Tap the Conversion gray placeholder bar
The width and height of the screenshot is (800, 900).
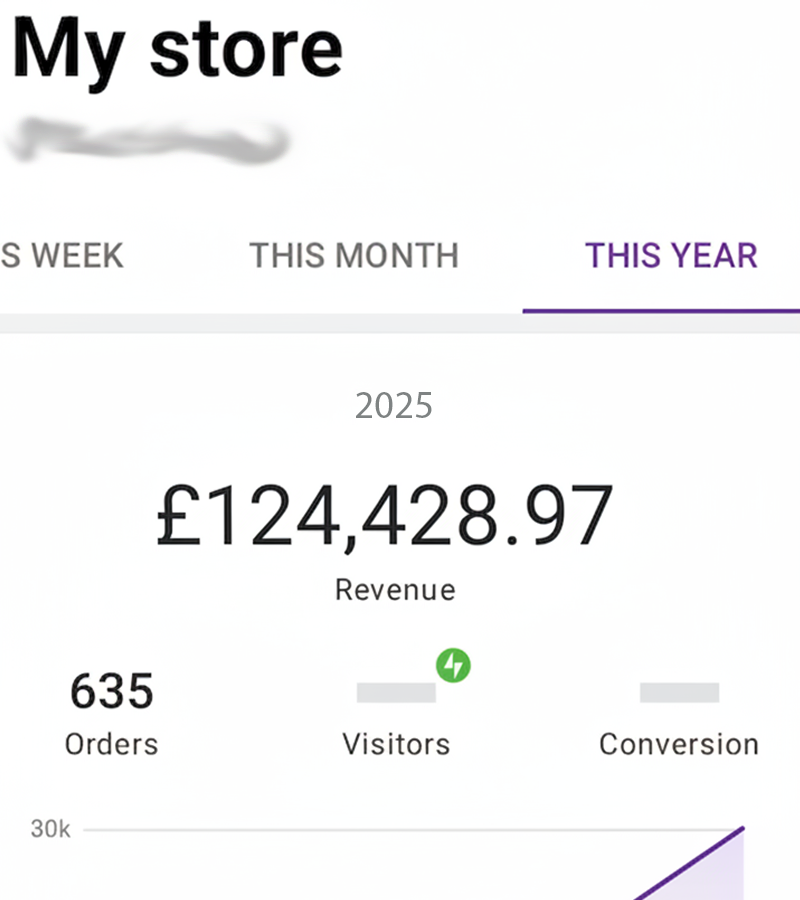pyautogui.click(x=679, y=693)
